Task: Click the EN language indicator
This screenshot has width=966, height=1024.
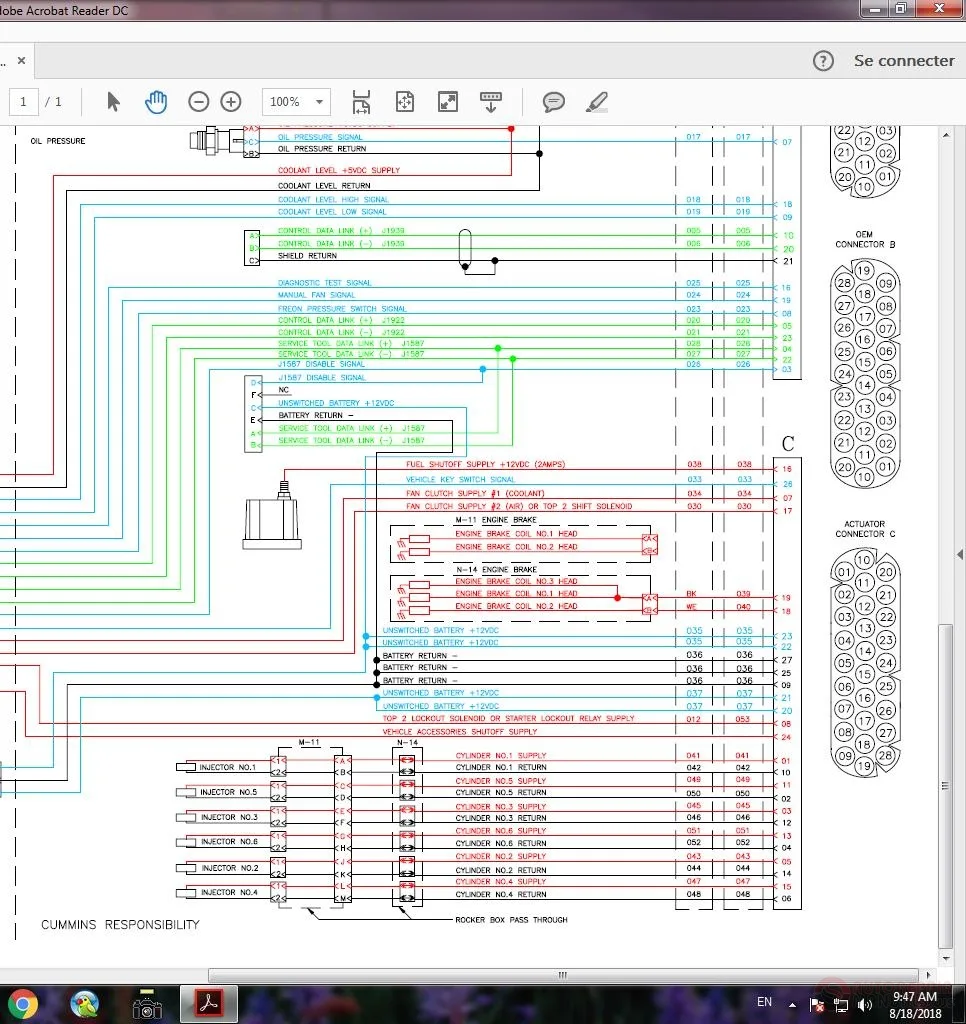Action: [x=764, y=1002]
